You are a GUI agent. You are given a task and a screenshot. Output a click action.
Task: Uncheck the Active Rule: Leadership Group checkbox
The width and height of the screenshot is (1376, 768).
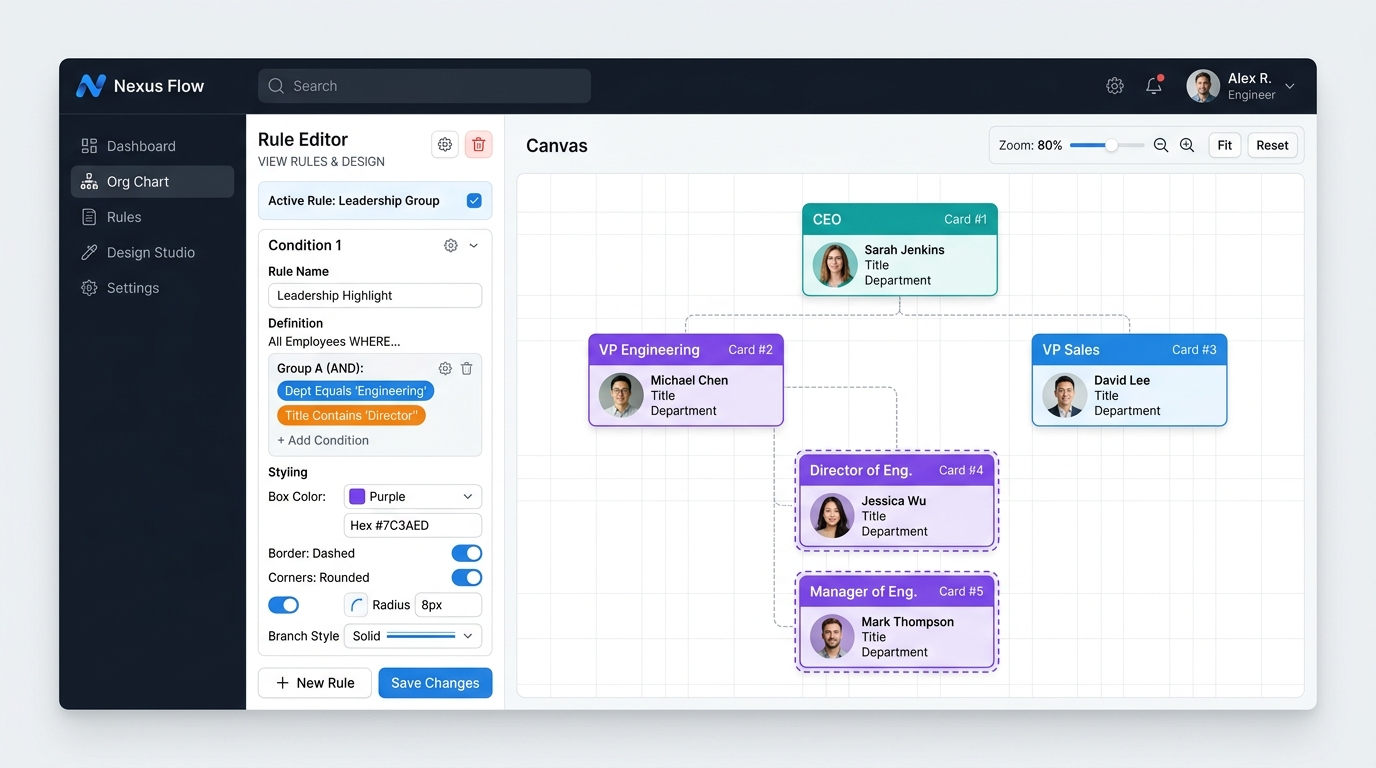pyautogui.click(x=474, y=201)
